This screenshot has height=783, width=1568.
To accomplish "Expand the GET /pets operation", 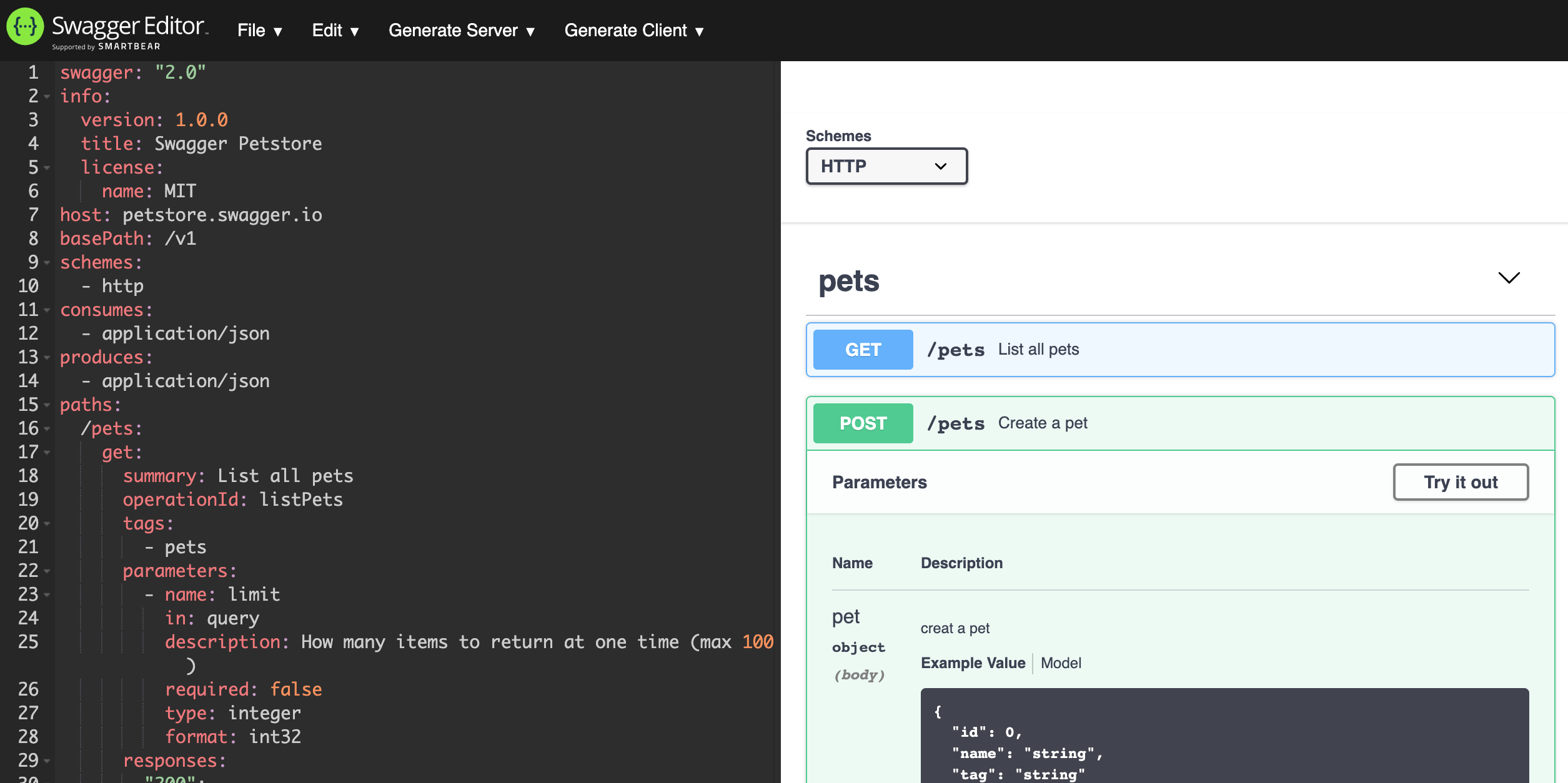I will [x=1180, y=350].
